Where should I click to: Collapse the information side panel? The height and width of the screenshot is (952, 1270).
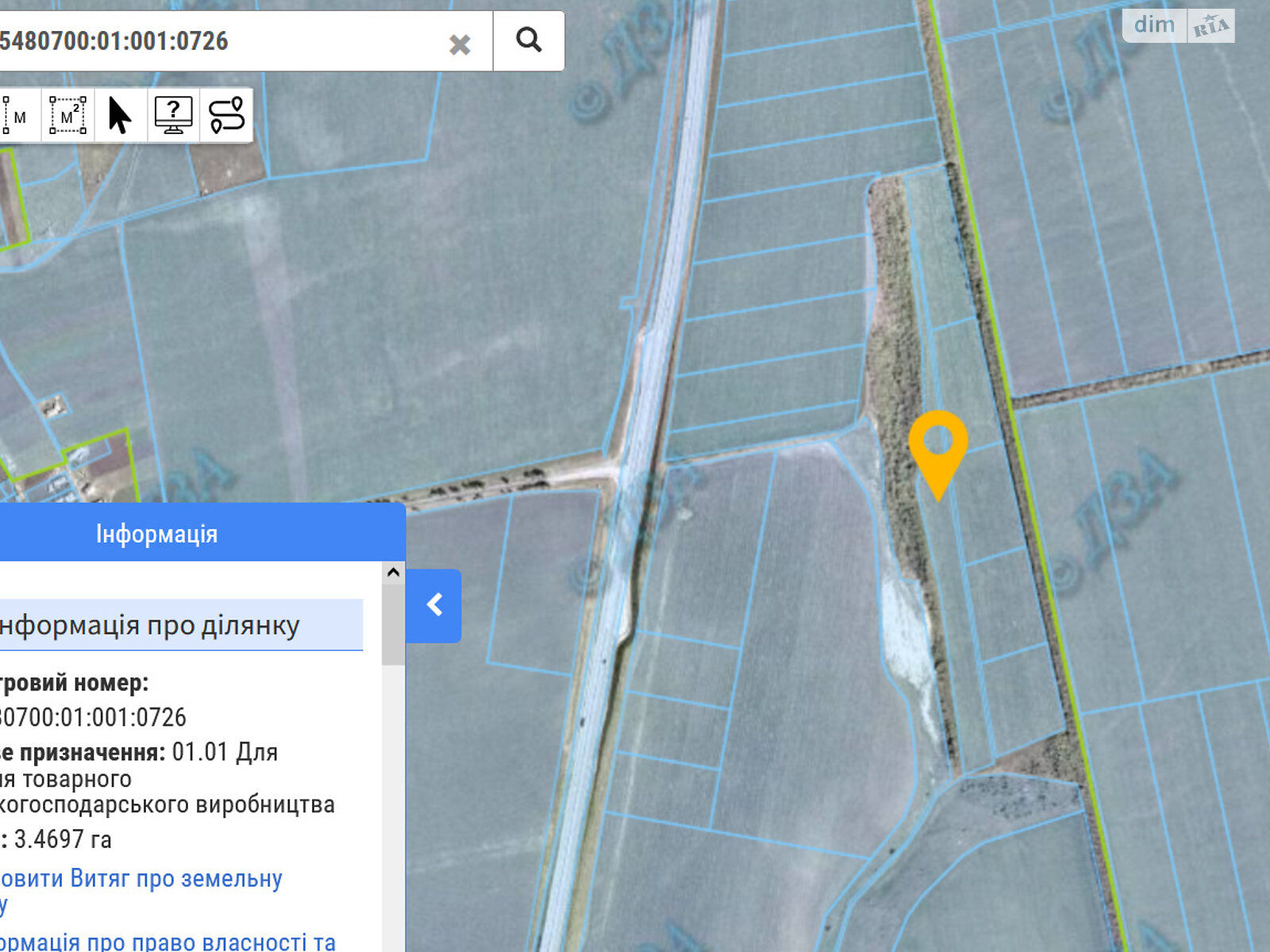point(434,605)
